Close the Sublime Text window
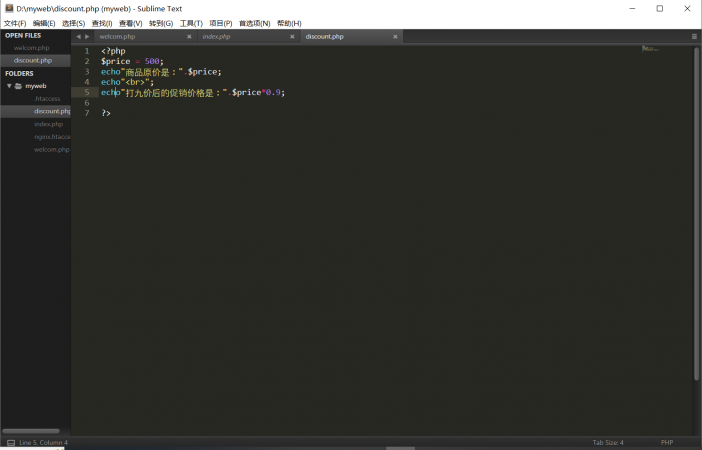Viewport: 702px width, 450px height. click(x=687, y=9)
